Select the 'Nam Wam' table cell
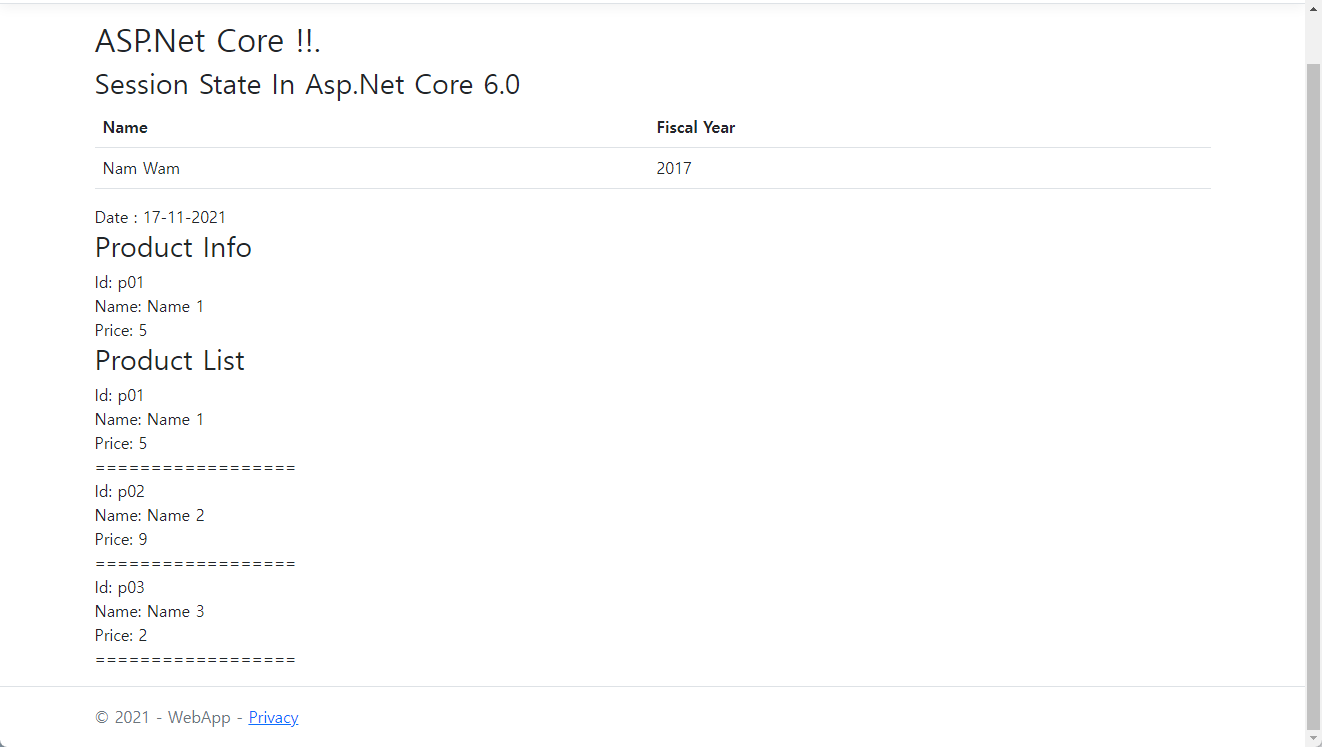The width and height of the screenshot is (1322, 747). (141, 168)
